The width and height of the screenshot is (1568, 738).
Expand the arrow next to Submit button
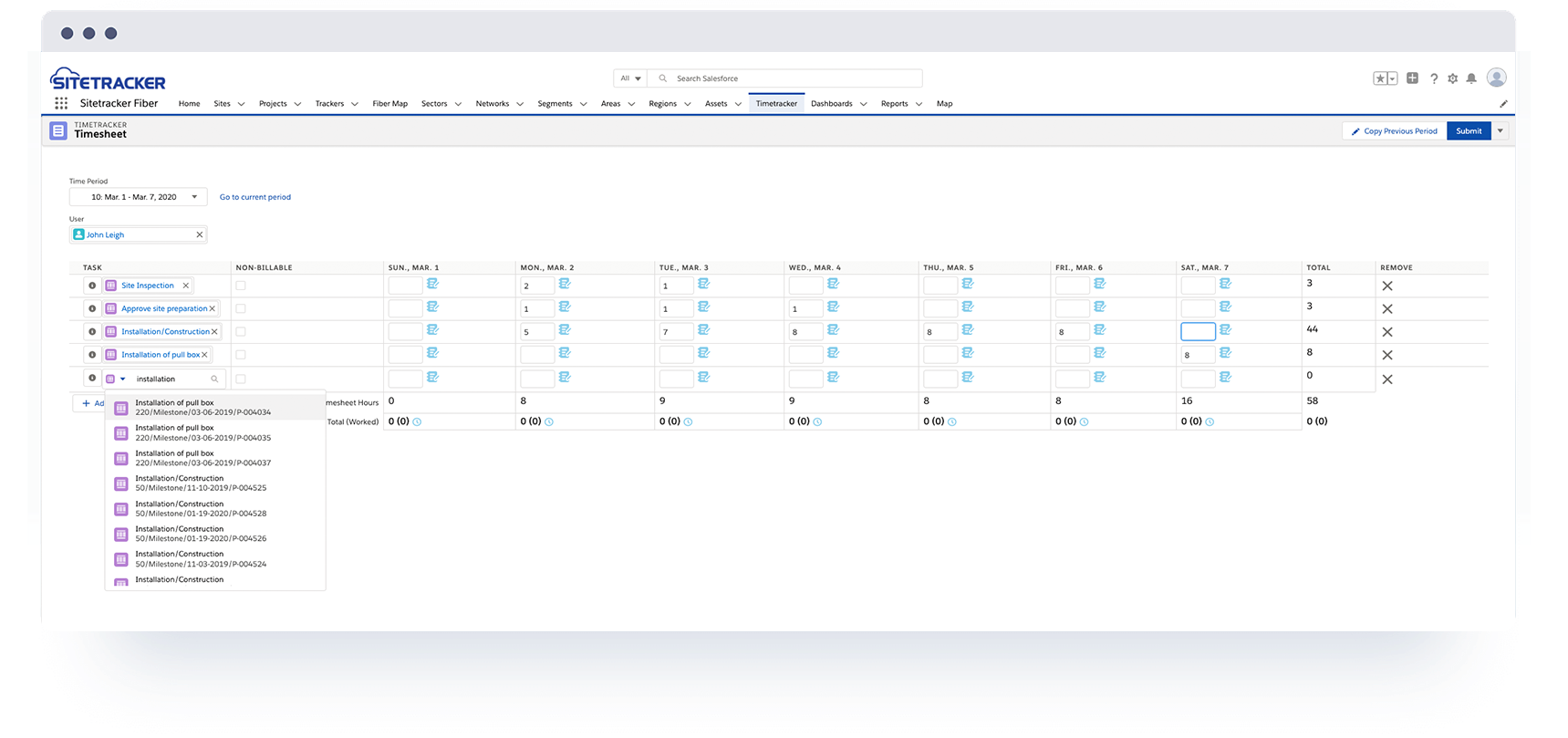(1500, 131)
